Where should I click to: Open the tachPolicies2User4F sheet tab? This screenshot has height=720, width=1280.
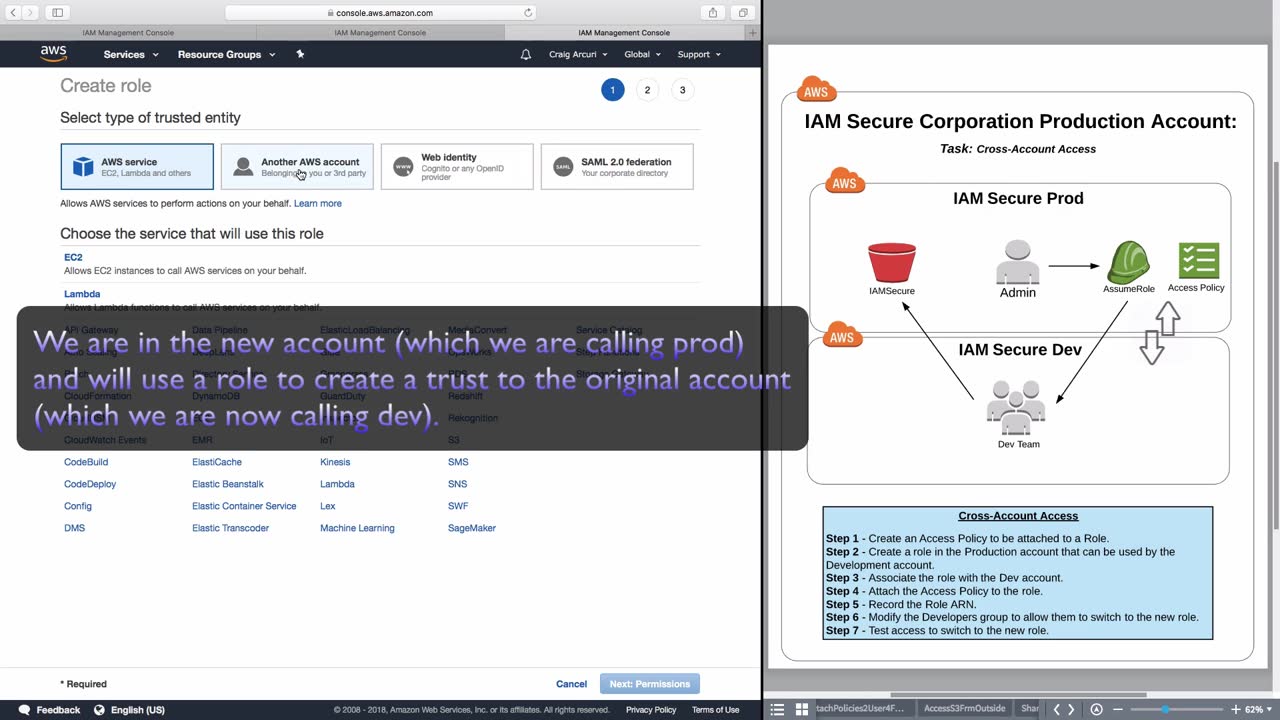[860, 709]
